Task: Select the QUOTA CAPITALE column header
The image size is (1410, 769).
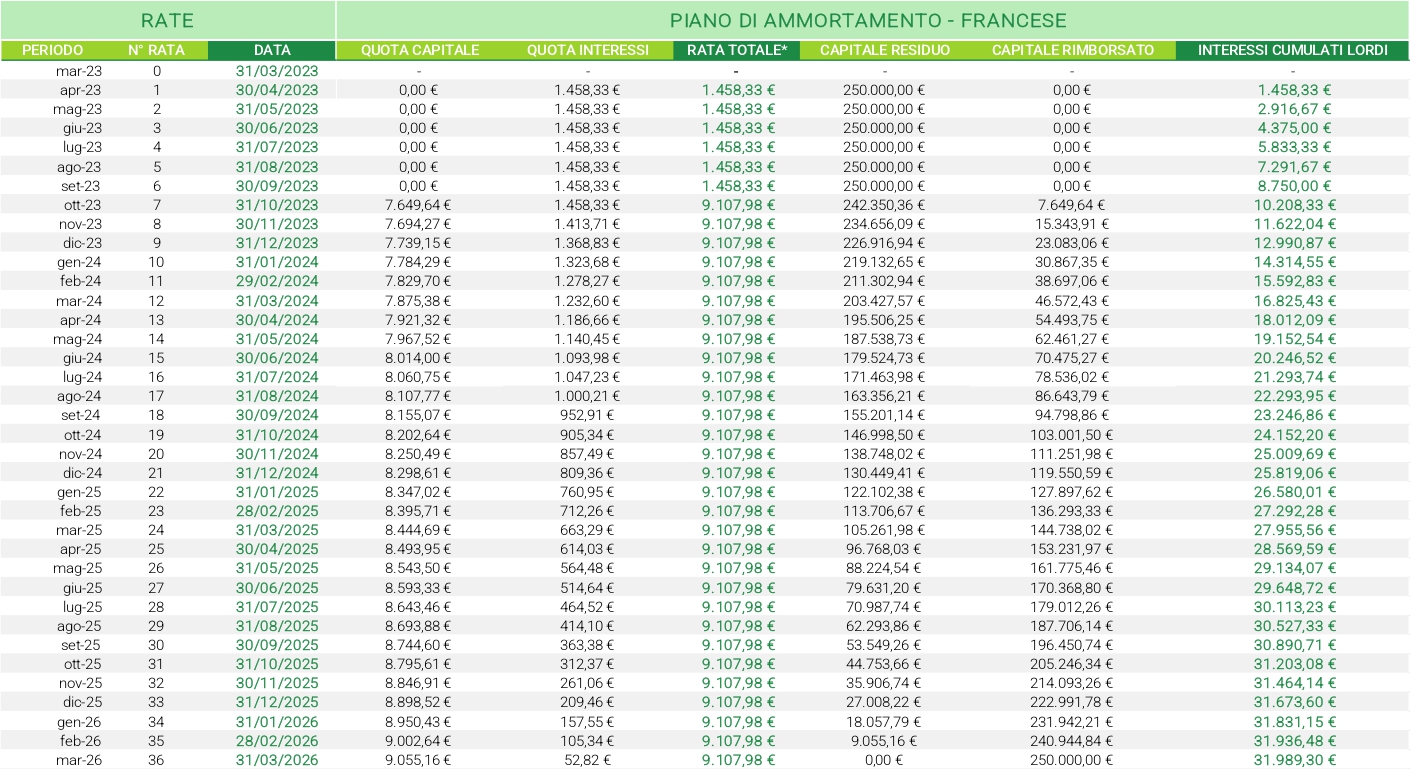Action: click(420, 50)
